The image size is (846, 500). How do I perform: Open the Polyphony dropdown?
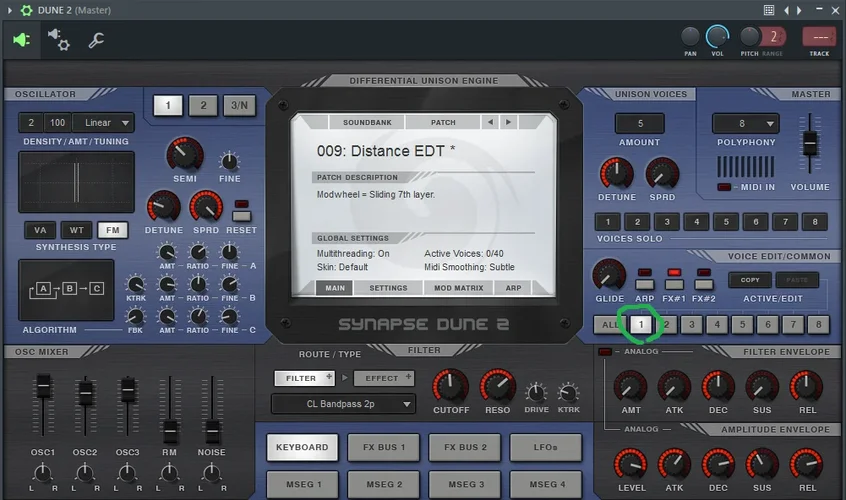tap(746, 123)
